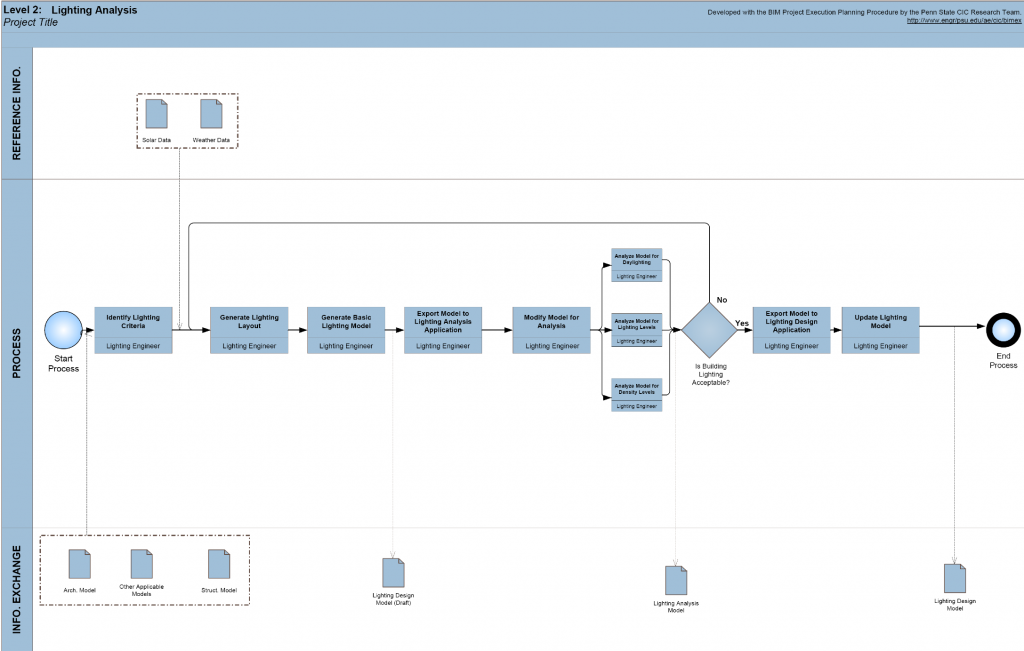
Task: Select the Lighting Design Model (Draft) icon
Action: 394,573
